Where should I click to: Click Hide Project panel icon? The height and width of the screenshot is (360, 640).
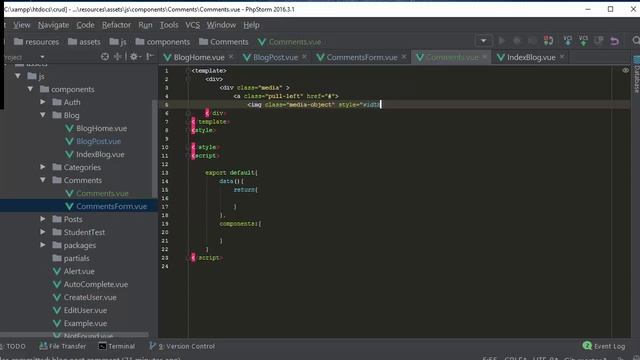pos(150,57)
